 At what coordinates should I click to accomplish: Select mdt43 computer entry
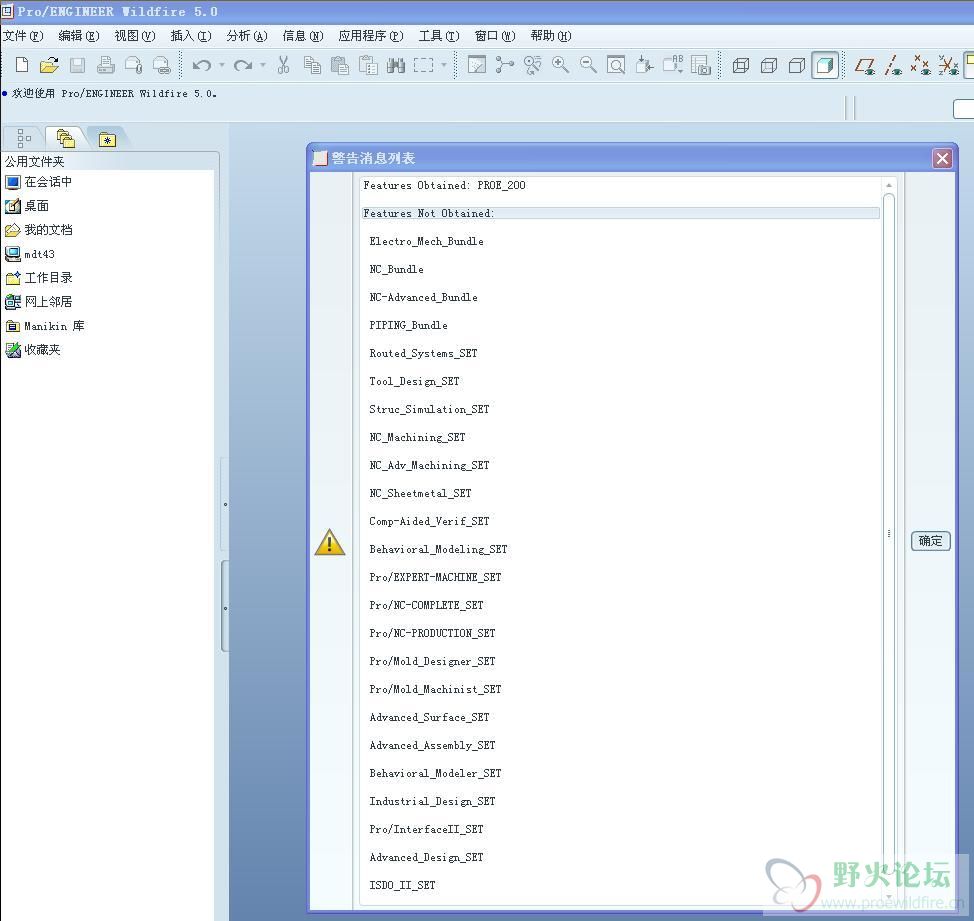pyautogui.click(x=30, y=254)
